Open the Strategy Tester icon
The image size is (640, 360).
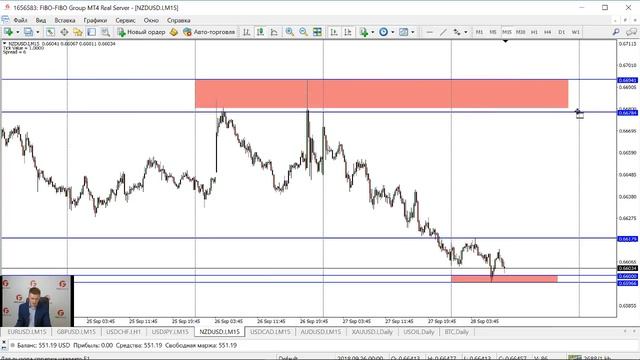tap(105, 32)
